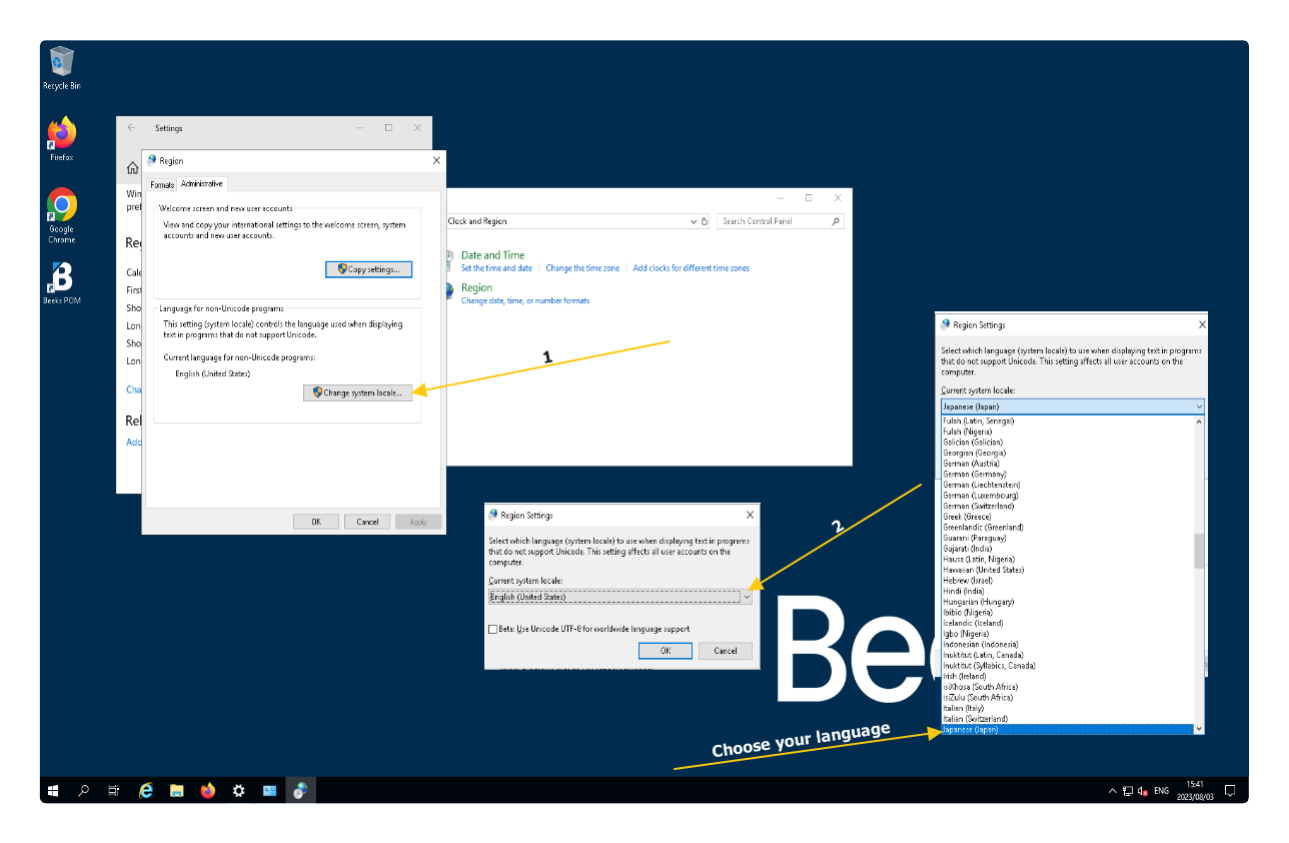Open the Settings gear on the taskbar
The width and height of the screenshot is (1289, 843).
[x=239, y=790]
